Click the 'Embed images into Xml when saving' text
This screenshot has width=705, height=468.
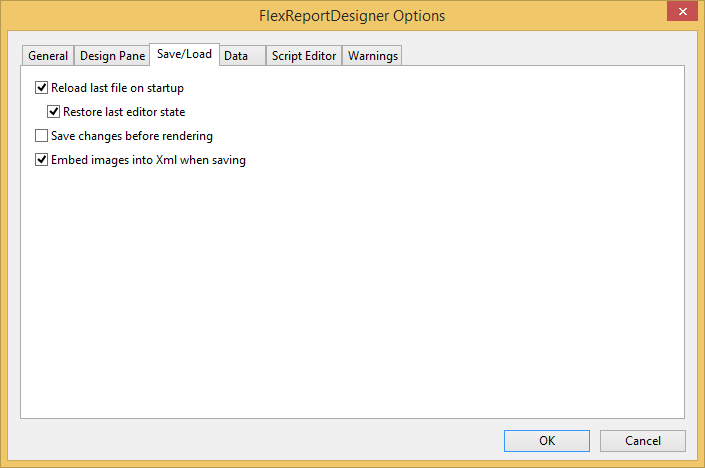click(148, 160)
